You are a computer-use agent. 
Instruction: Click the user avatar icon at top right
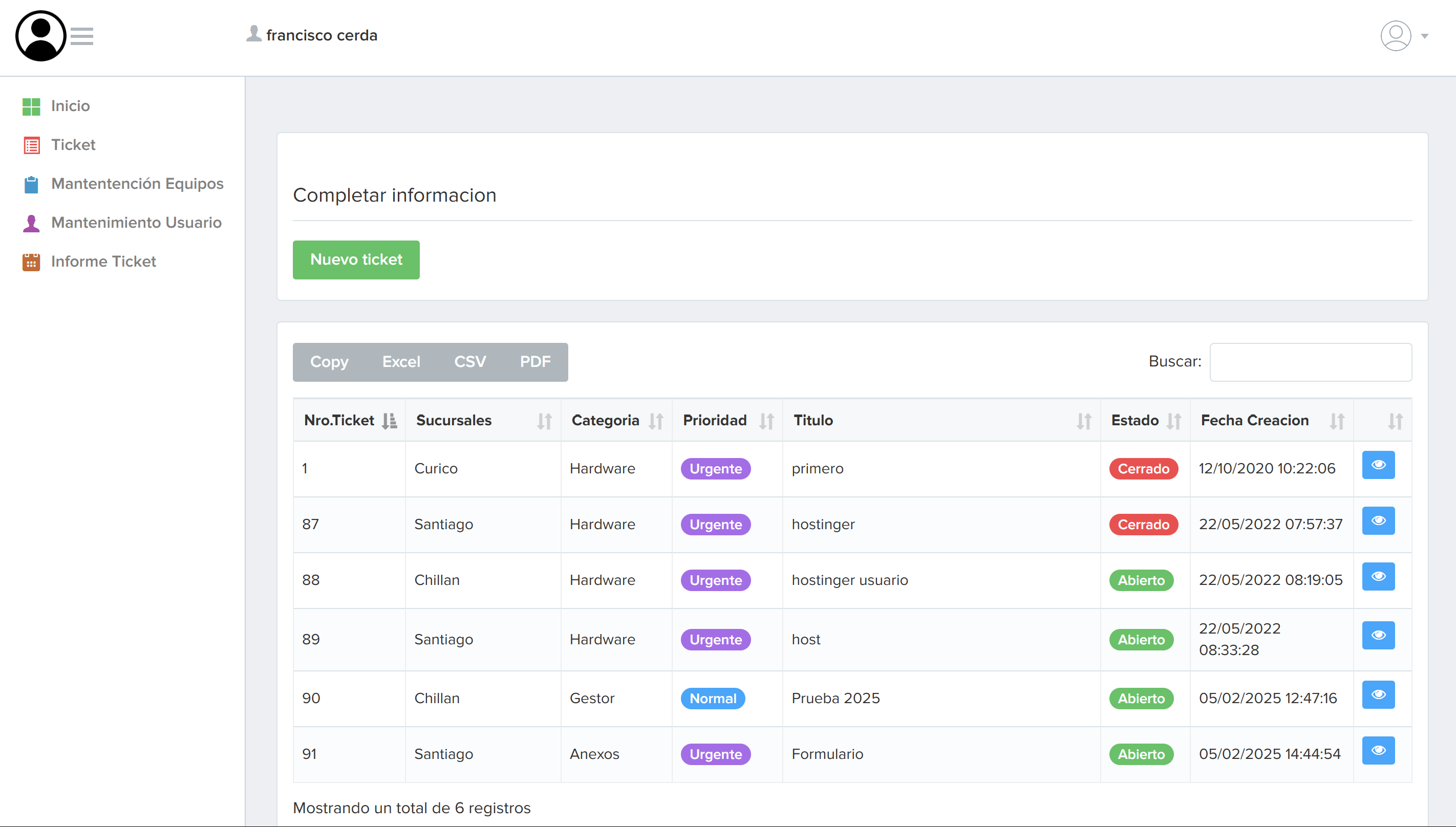coord(1396,36)
